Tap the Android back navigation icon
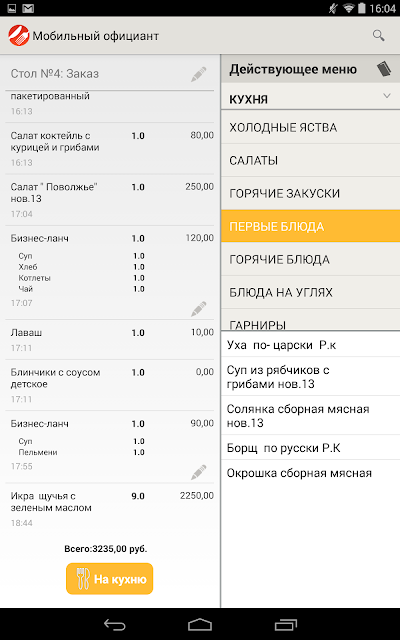This screenshot has height=640, width=400. tap(114, 624)
